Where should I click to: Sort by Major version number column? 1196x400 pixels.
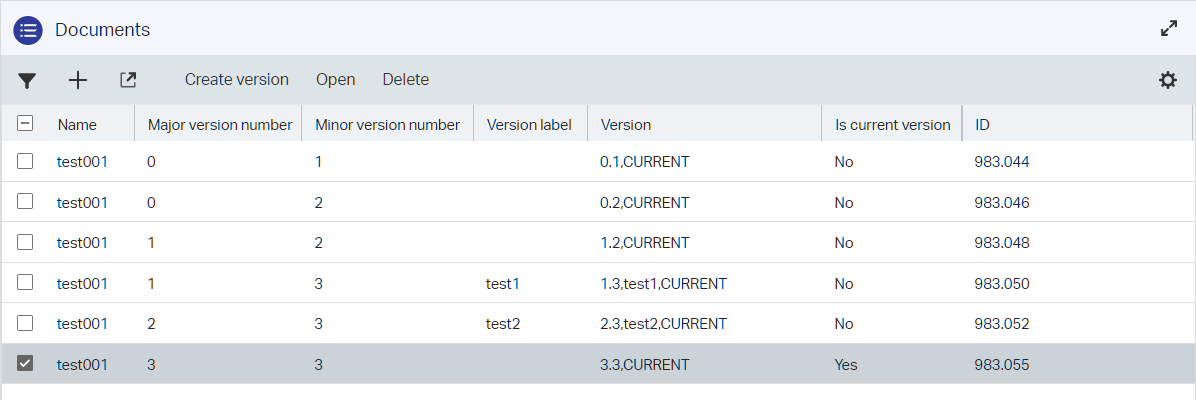[x=219, y=125]
